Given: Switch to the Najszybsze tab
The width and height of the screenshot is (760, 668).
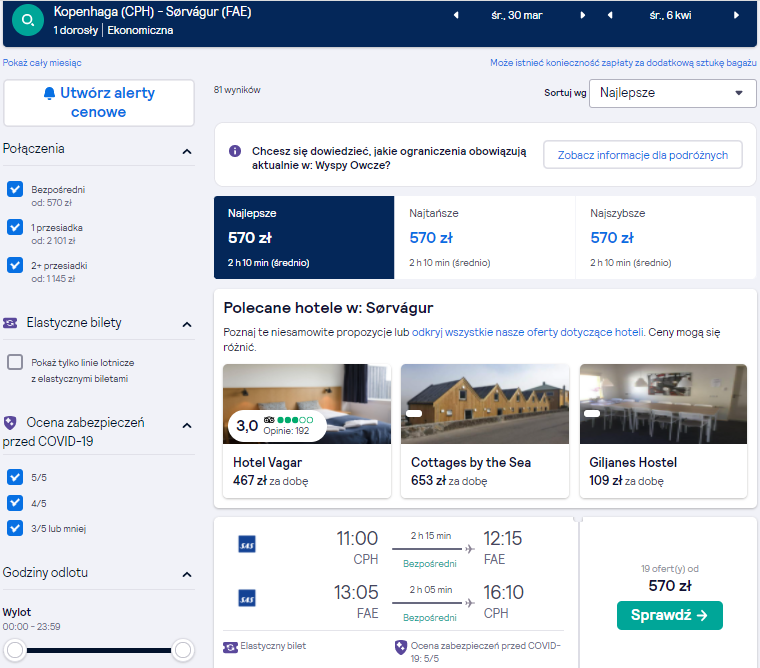Looking at the screenshot, I should (665, 238).
